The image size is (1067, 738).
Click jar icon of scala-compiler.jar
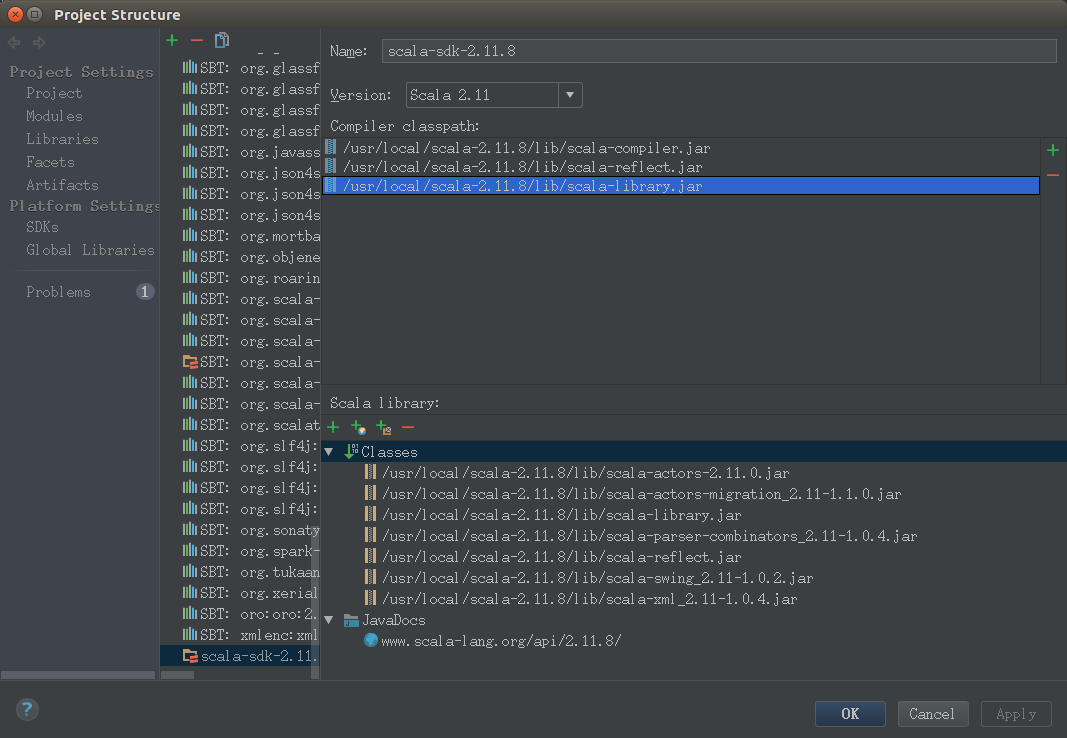[331, 147]
